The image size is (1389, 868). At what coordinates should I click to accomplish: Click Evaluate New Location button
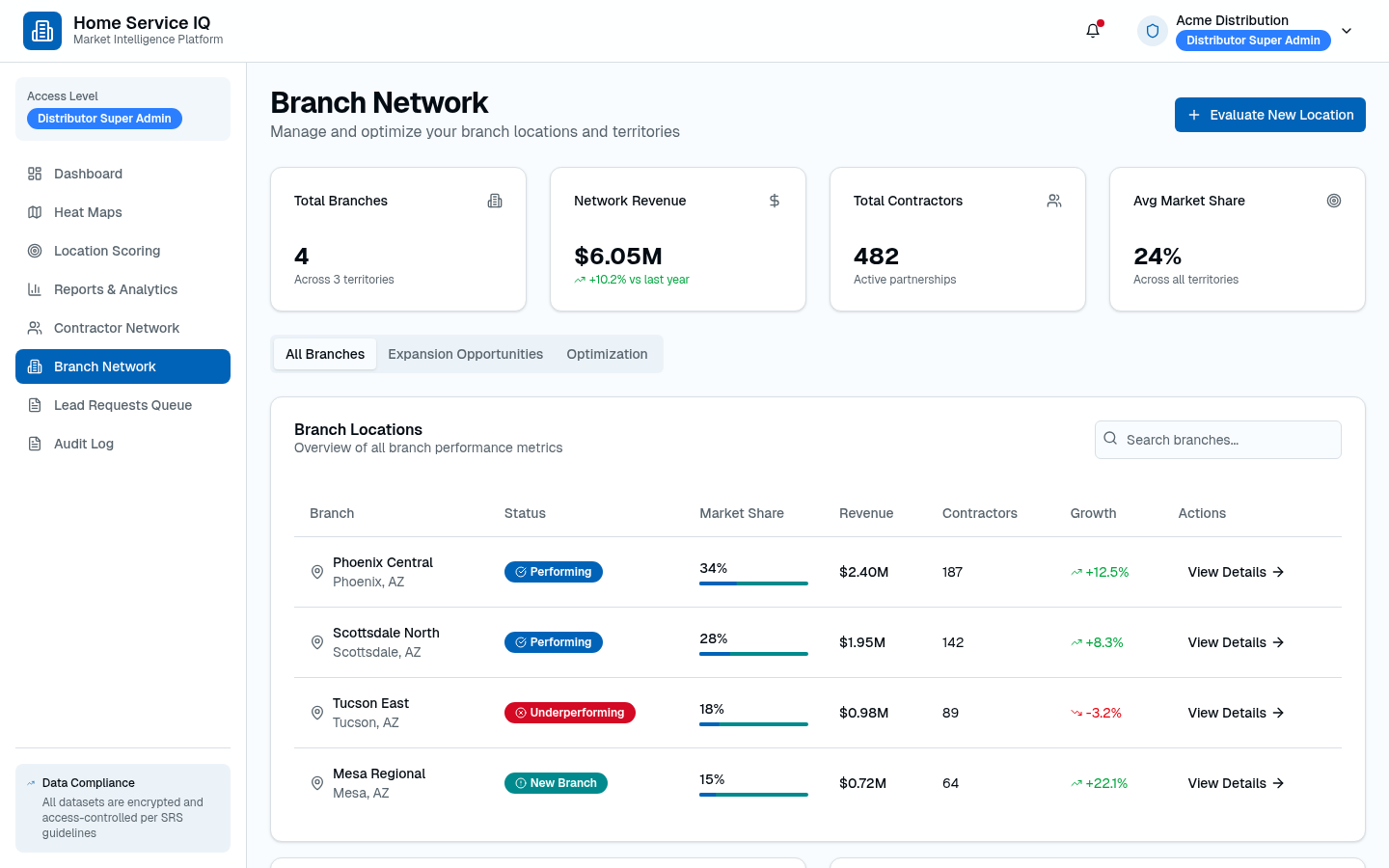1269,115
